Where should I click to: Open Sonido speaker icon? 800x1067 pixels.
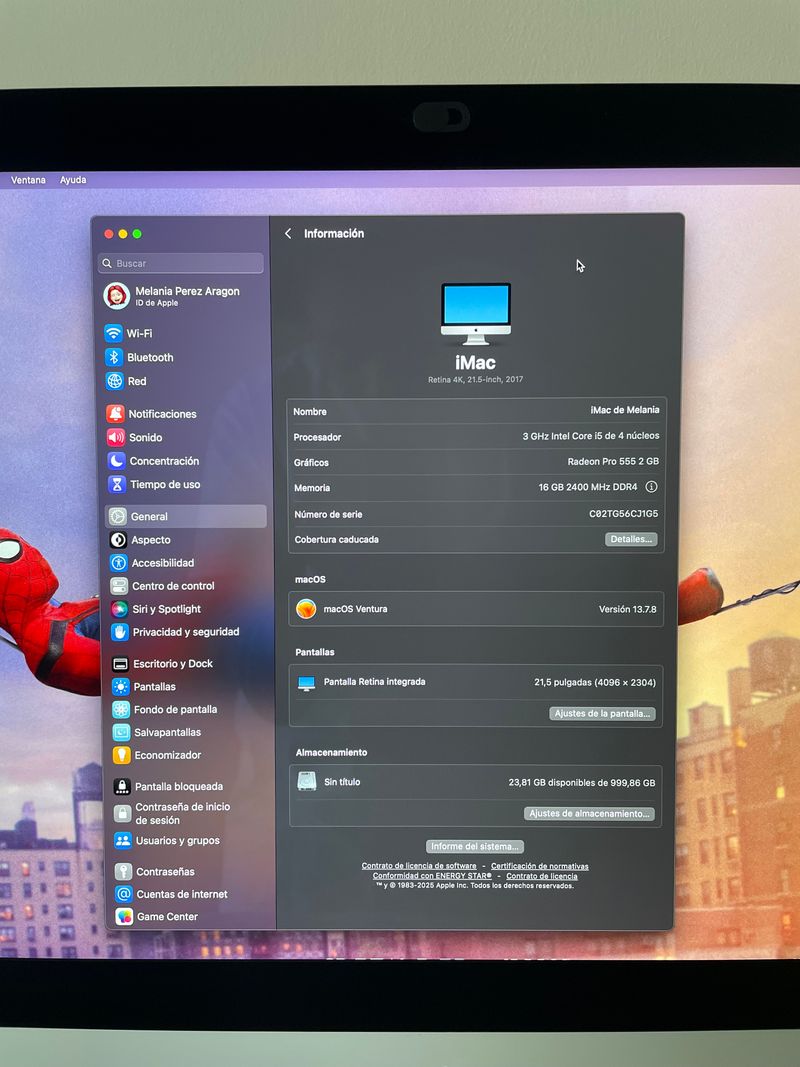click(x=116, y=437)
